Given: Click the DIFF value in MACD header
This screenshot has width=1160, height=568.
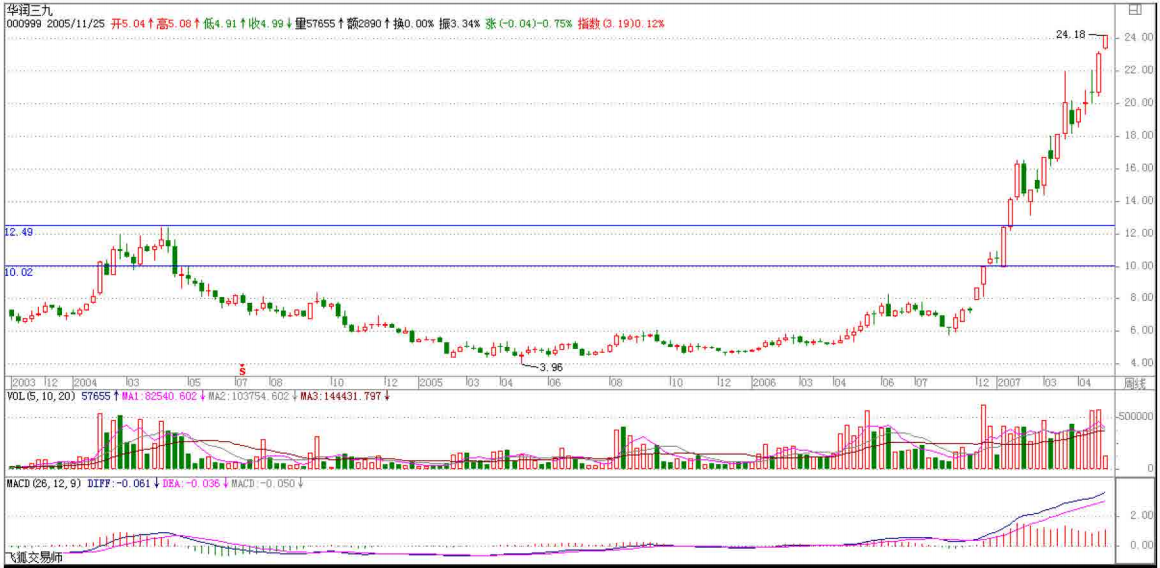Looking at the screenshot, I should (129, 482).
